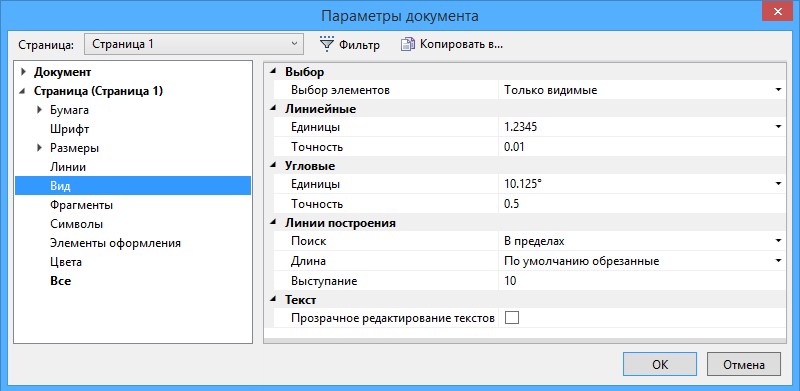Click the По умолчанию обрезанные value

tap(581, 261)
